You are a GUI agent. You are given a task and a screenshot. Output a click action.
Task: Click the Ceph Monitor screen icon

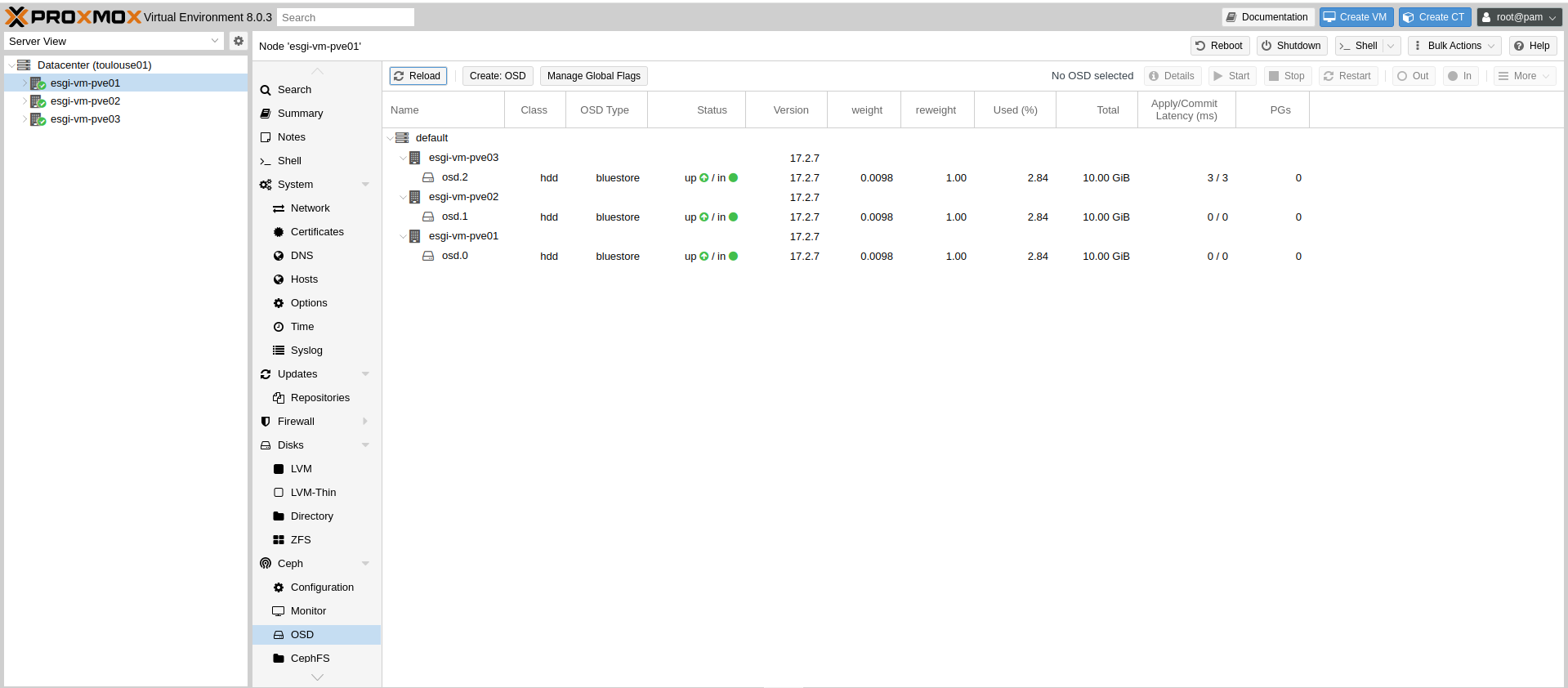(x=279, y=611)
